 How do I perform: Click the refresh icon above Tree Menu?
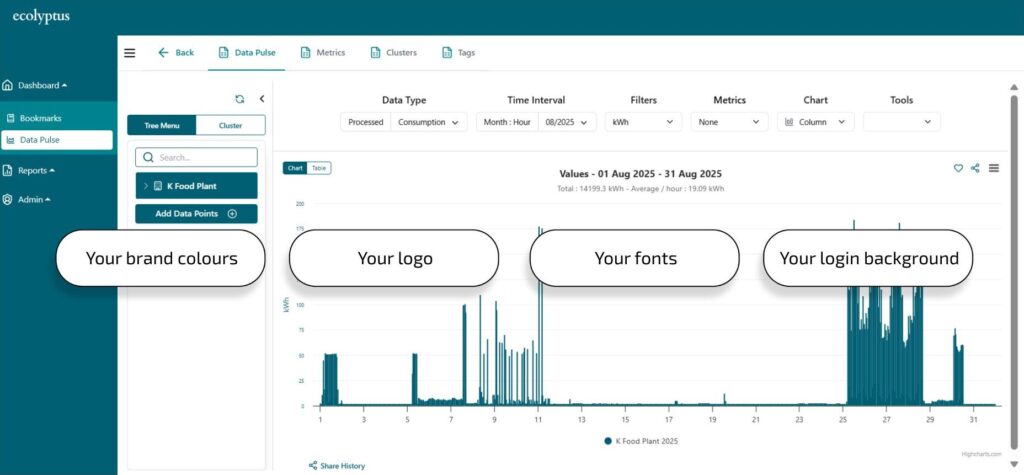[x=240, y=99]
